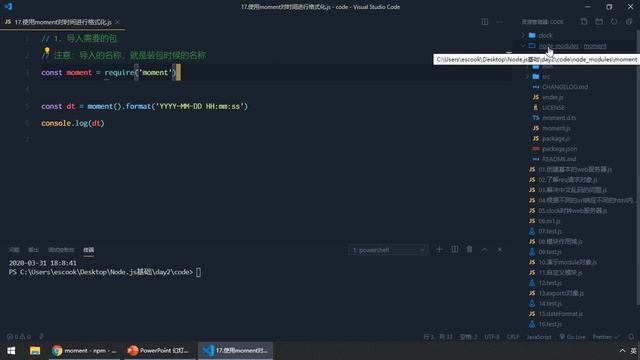Open ender.js in the Explorer
This screenshot has width=640, height=360.
pos(553,97)
